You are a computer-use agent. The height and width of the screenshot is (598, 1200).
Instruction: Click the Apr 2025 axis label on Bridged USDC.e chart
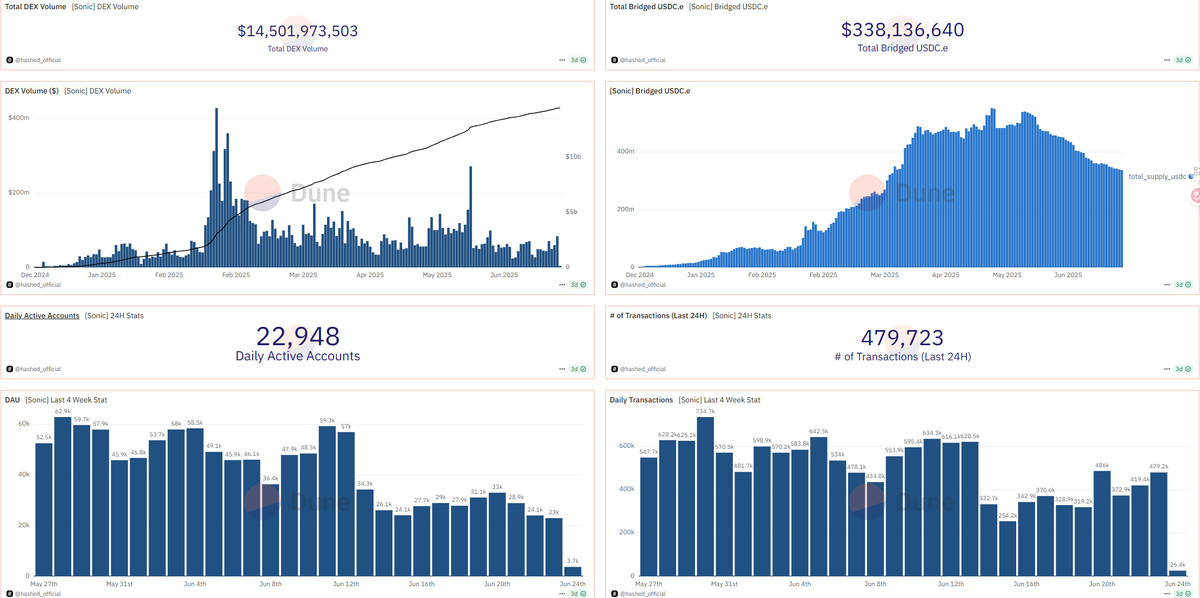[x=945, y=274]
